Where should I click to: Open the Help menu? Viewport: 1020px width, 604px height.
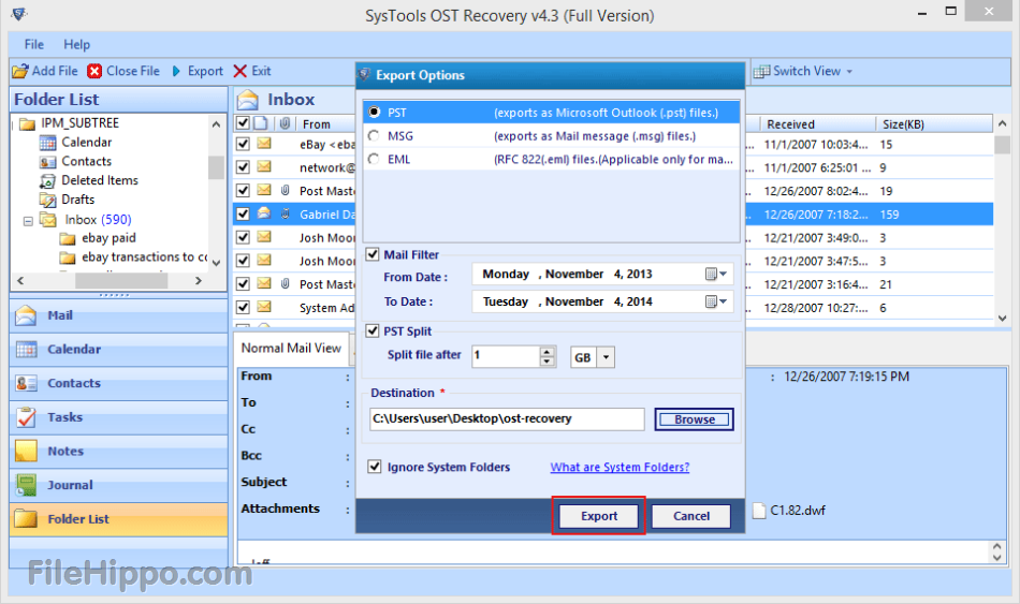pos(77,44)
